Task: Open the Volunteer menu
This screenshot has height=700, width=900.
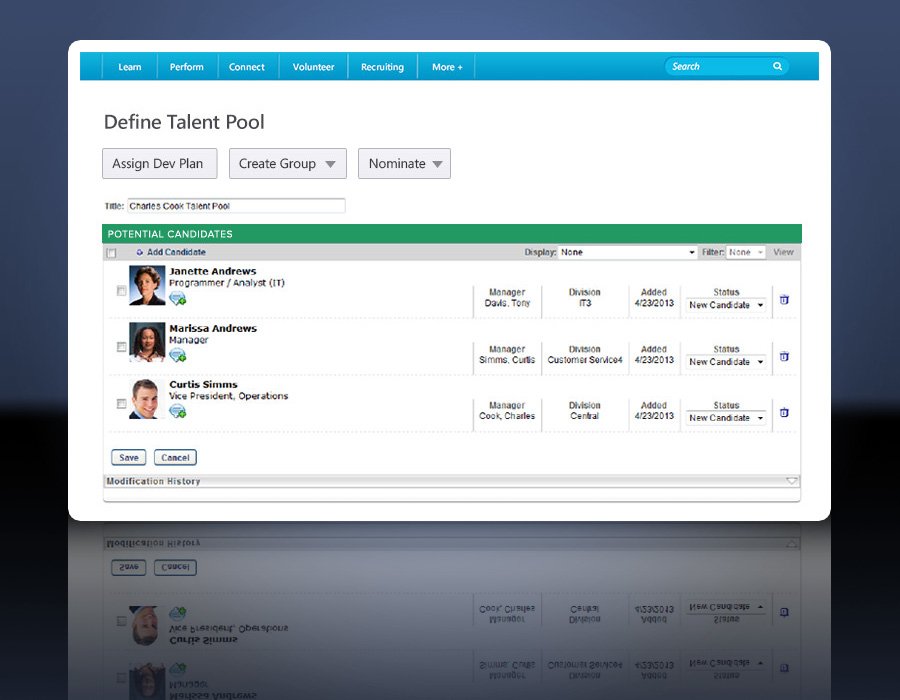Action: point(313,67)
